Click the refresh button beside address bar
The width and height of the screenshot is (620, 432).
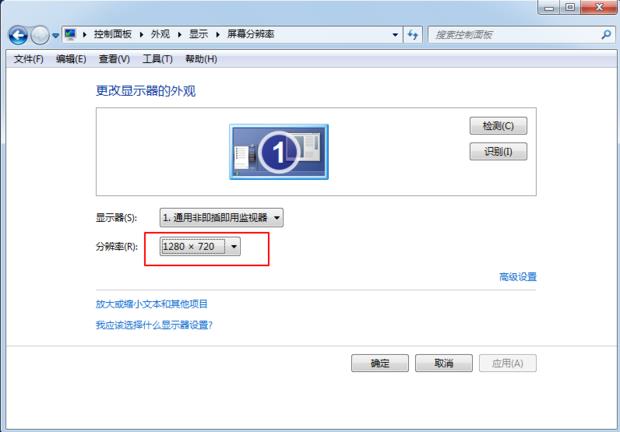[x=413, y=35]
